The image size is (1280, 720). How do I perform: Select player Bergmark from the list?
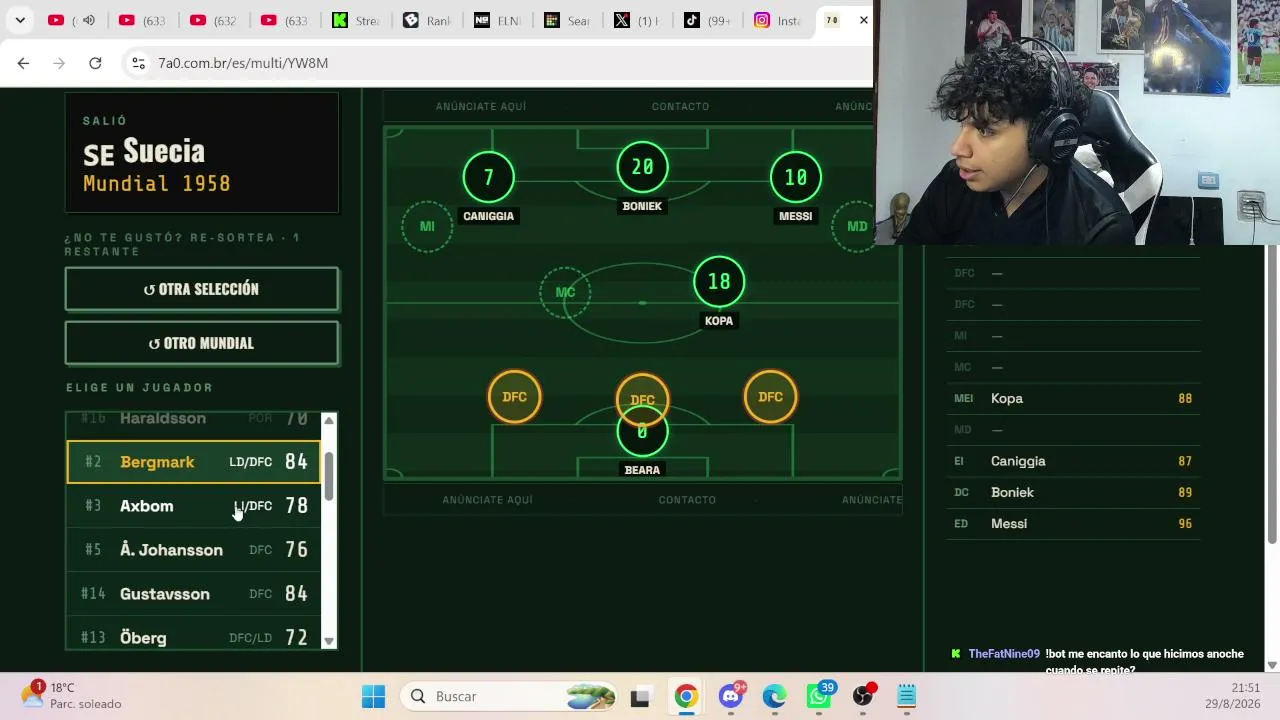coord(193,462)
